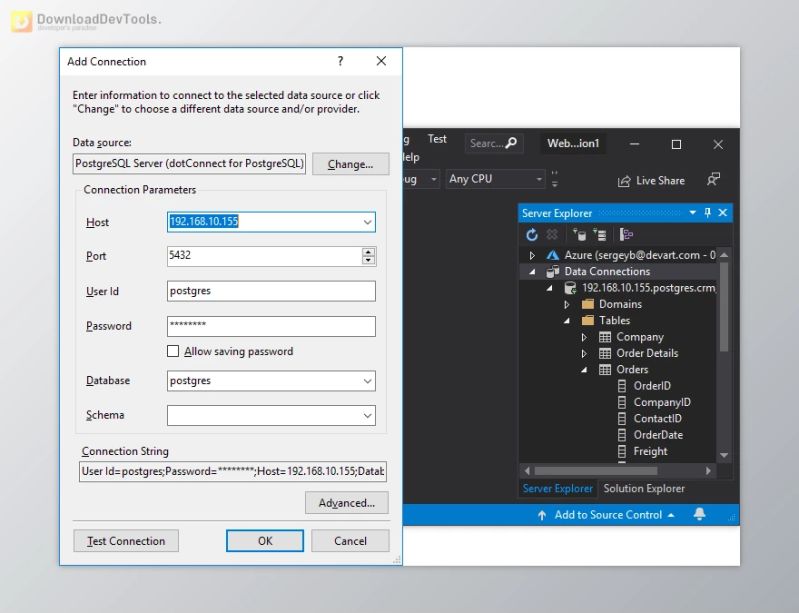This screenshot has width=799, height=613.
Task: Click the scroll right arrow in Server Explorer
Action: coord(708,471)
